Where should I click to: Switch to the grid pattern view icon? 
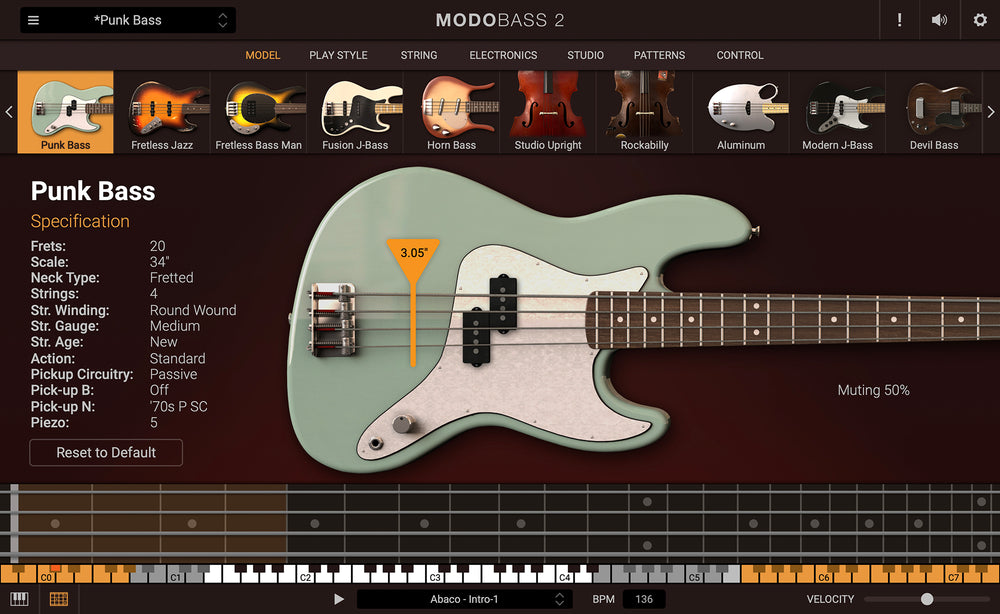click(59, 599)
